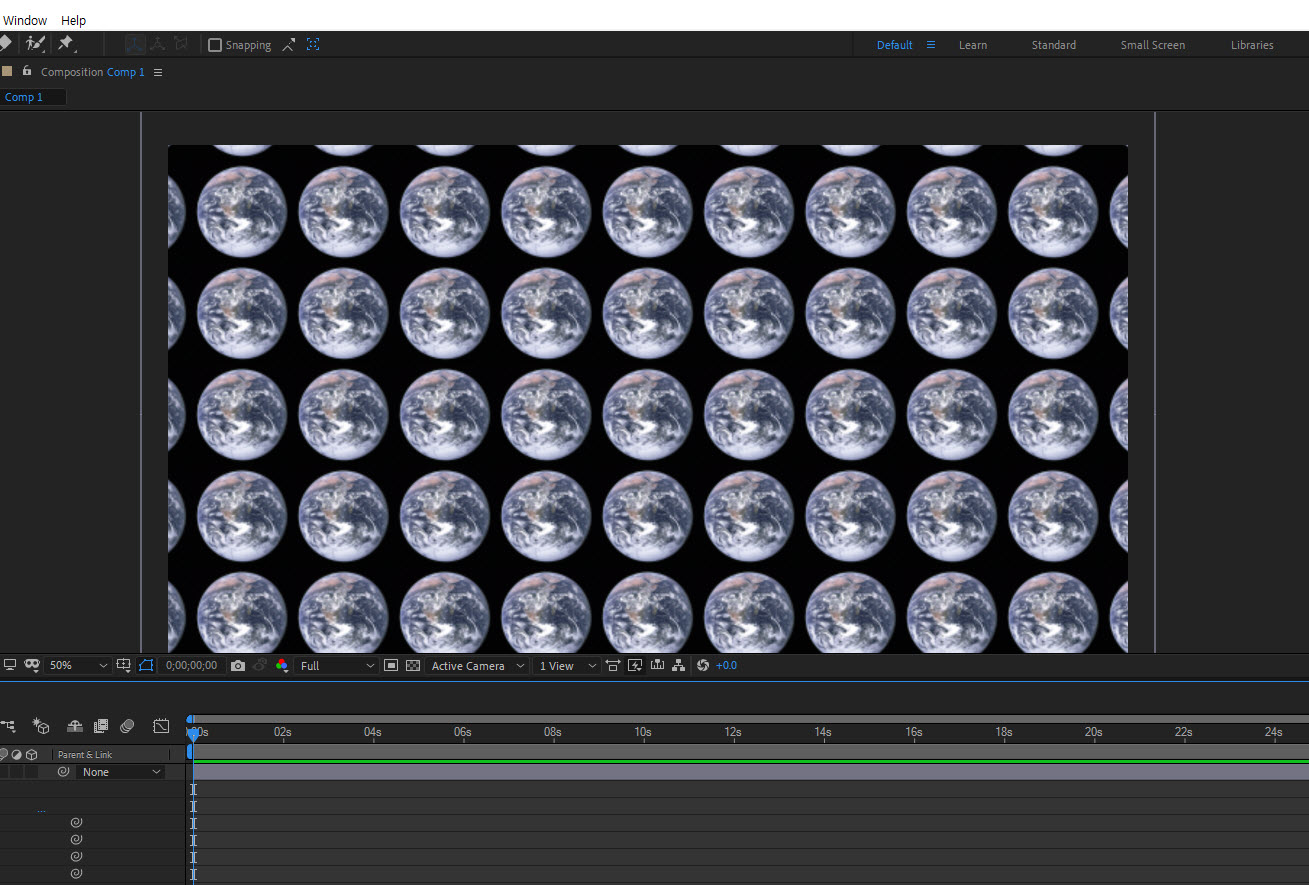
Task: Switch to the Learn workspace
Action: [x=973, y=45]
